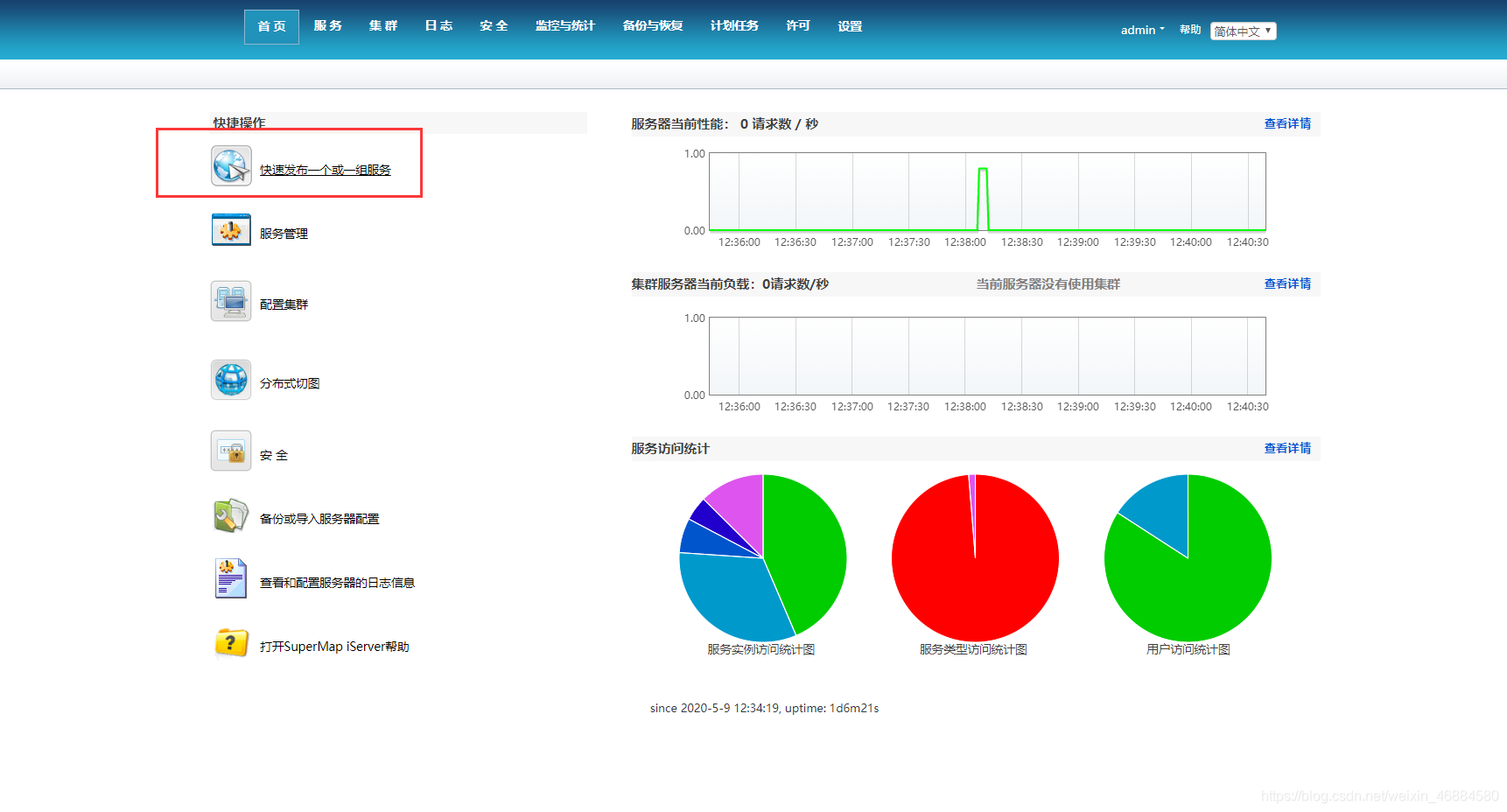Open the 计划任务 menu
The image size is (1507, 812).
tap(734, 25)
